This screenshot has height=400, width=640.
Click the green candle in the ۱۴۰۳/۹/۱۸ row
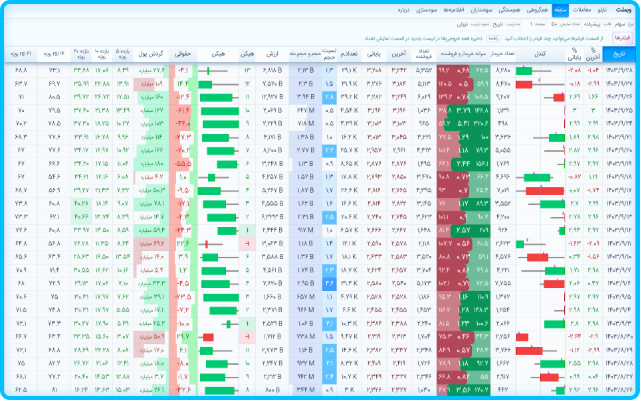(537, 178)
